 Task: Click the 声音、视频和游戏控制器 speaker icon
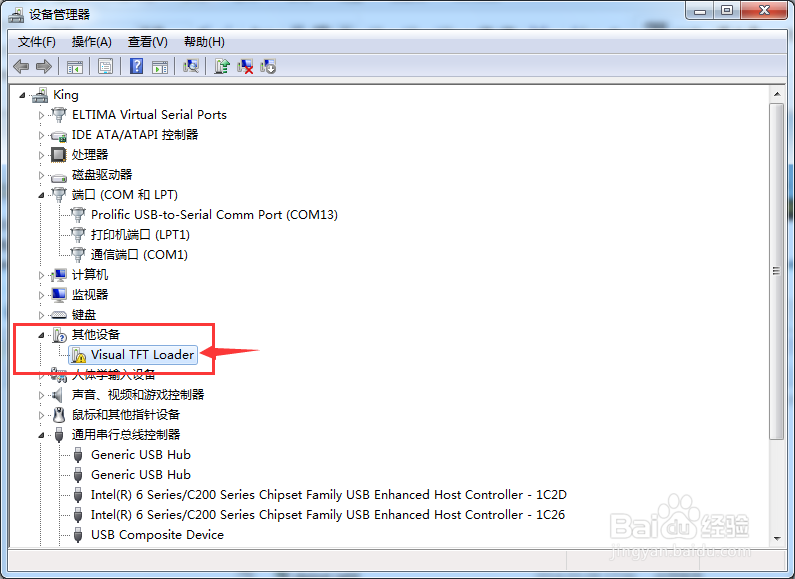point(58,394)
